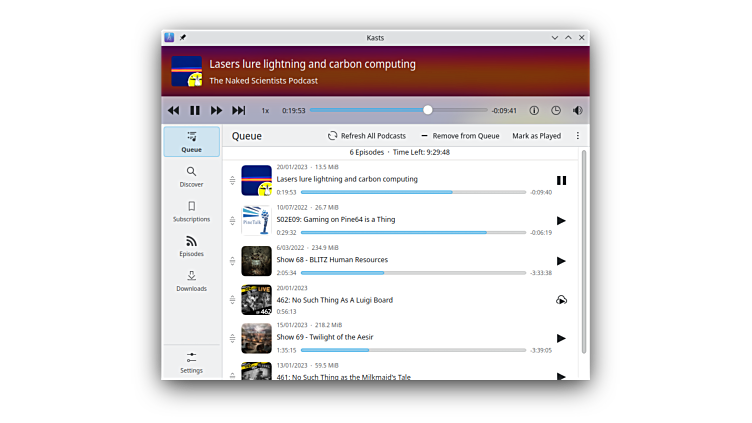Switch to the Downloads page
Image resolution: width=752 pixels, height=423 pixels.
191,281
